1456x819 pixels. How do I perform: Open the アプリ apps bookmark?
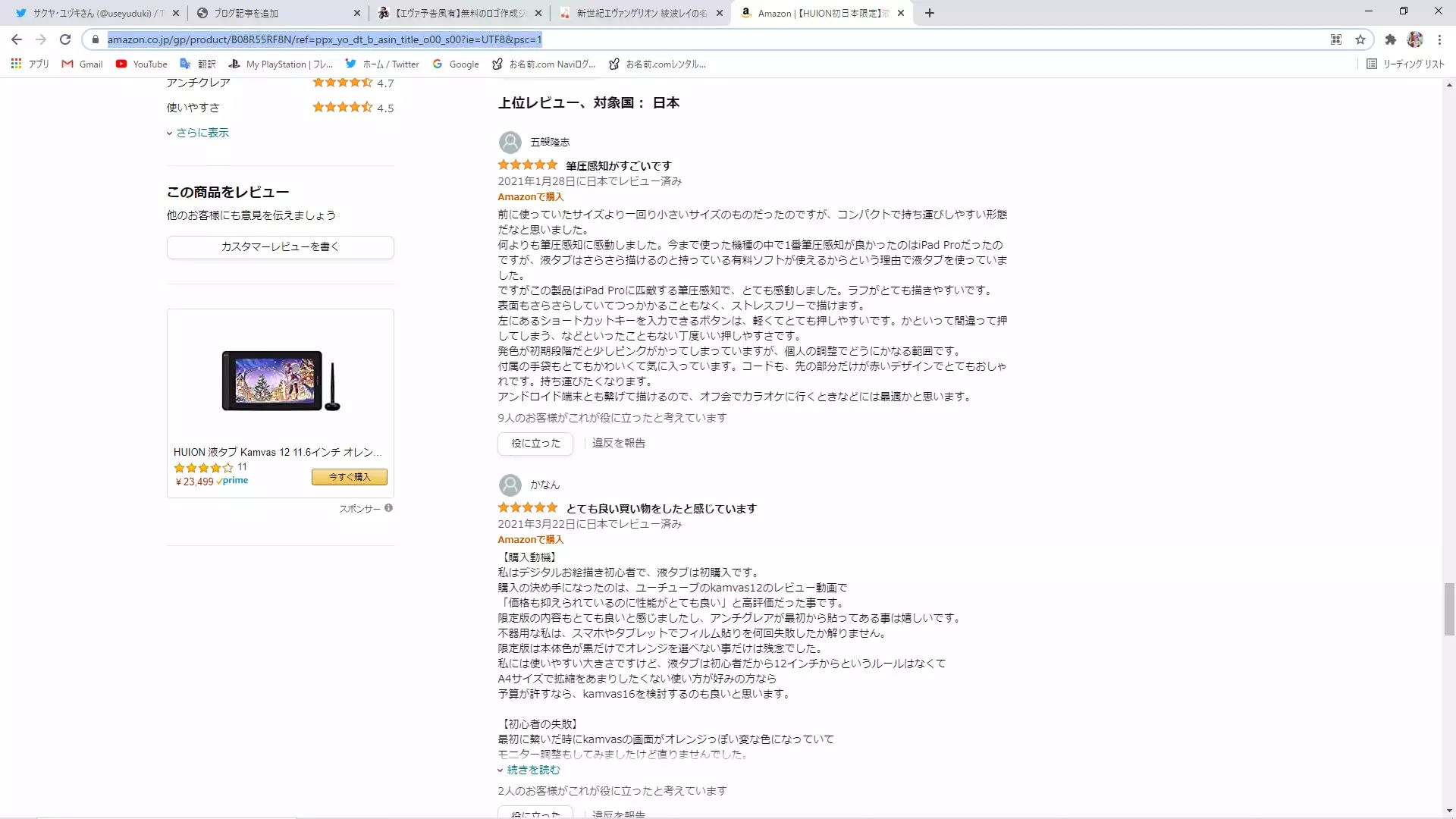pyautogui.click(x=30, y=64)
